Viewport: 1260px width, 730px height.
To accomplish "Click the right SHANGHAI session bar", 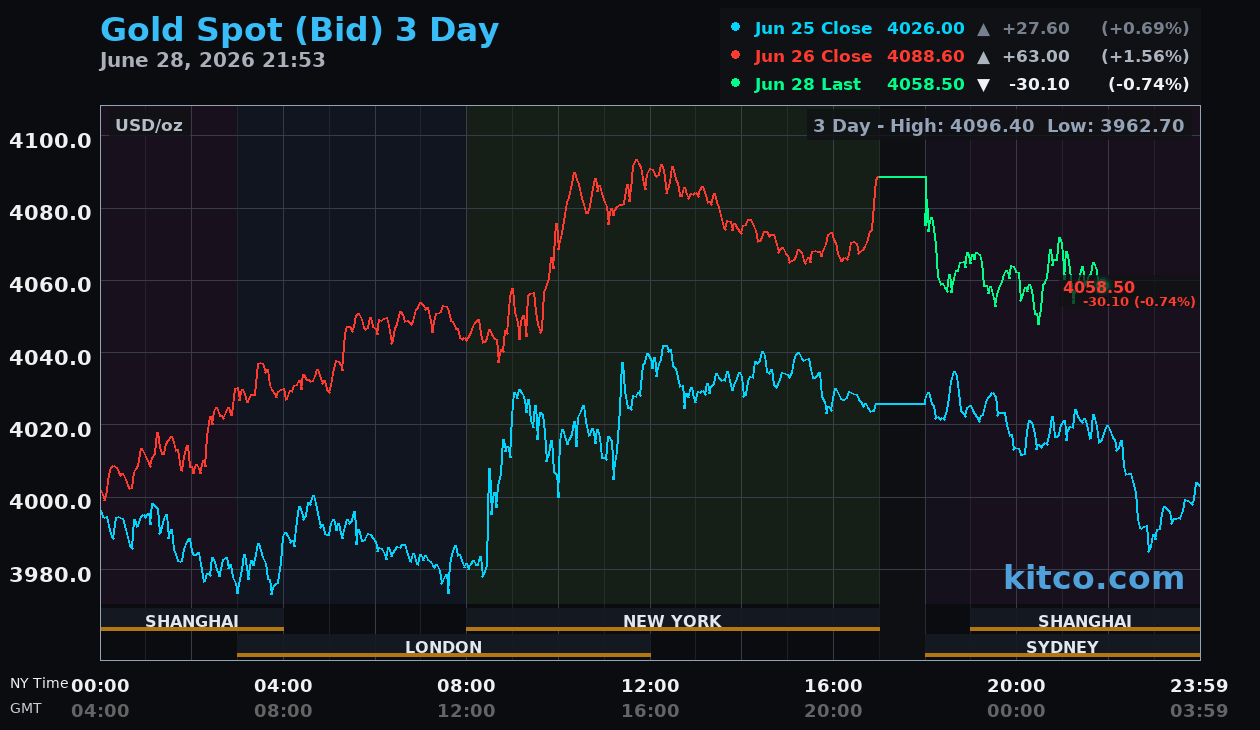I will [x=1085, y=621].
